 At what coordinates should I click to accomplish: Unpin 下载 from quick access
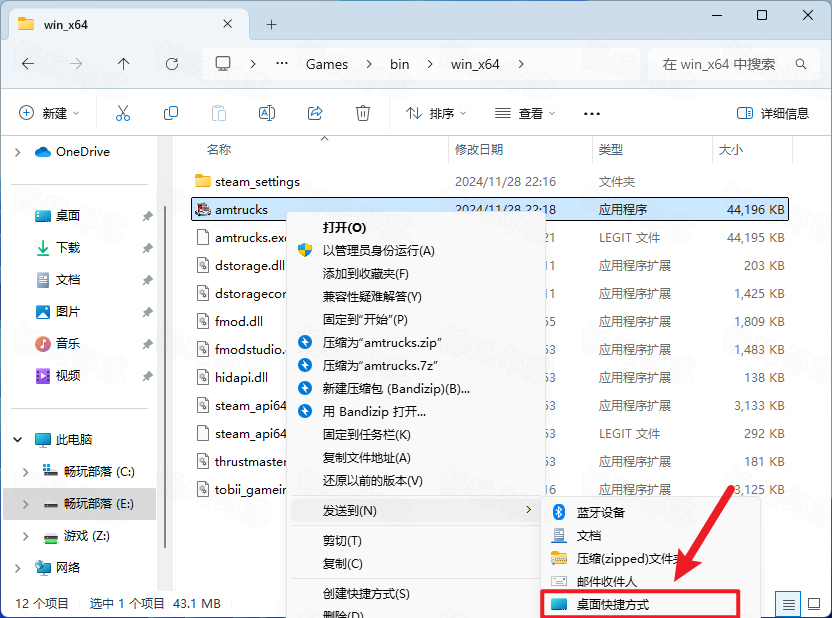click(148, 248)
